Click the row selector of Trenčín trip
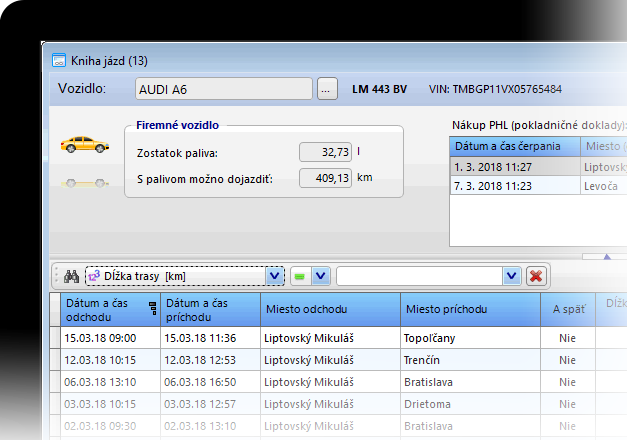 pos(55,360)
